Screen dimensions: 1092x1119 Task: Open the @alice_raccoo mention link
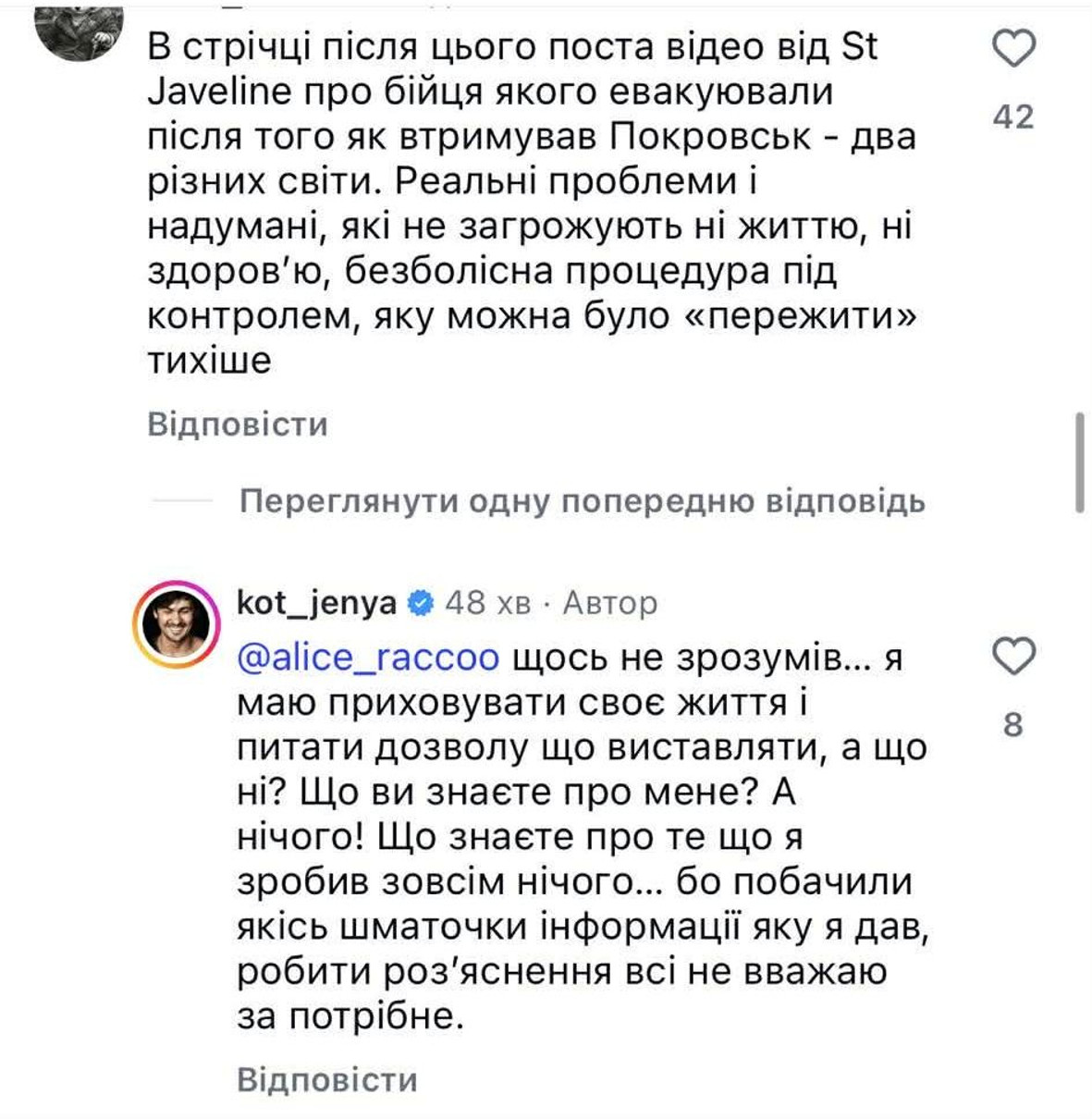tap(368, 658)
